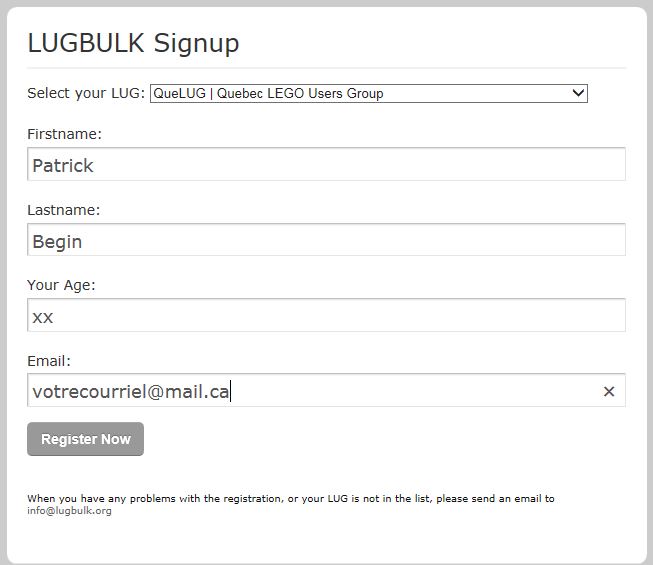653x565 pixels.
Task: Open the Select your LUG dropdown
Action: tap(368, 94)
